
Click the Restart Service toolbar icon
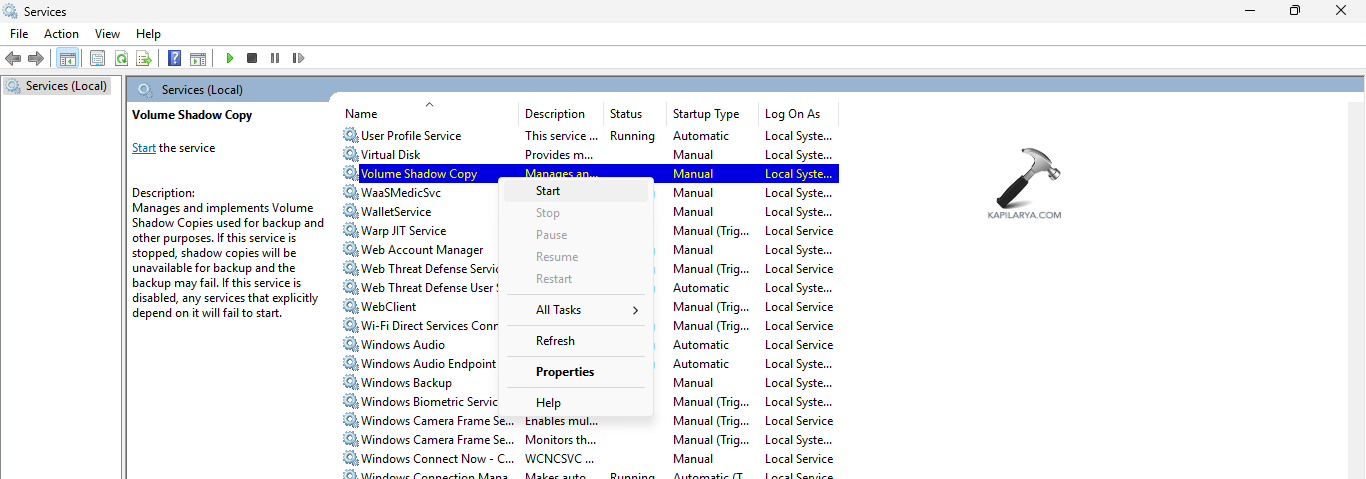[298, 58]
